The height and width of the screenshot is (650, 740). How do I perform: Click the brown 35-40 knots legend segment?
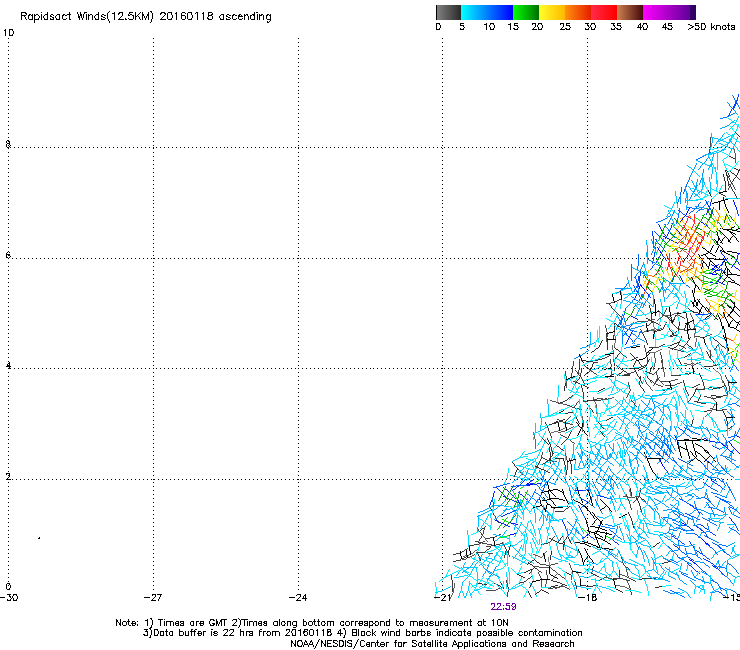coord(630,12)
